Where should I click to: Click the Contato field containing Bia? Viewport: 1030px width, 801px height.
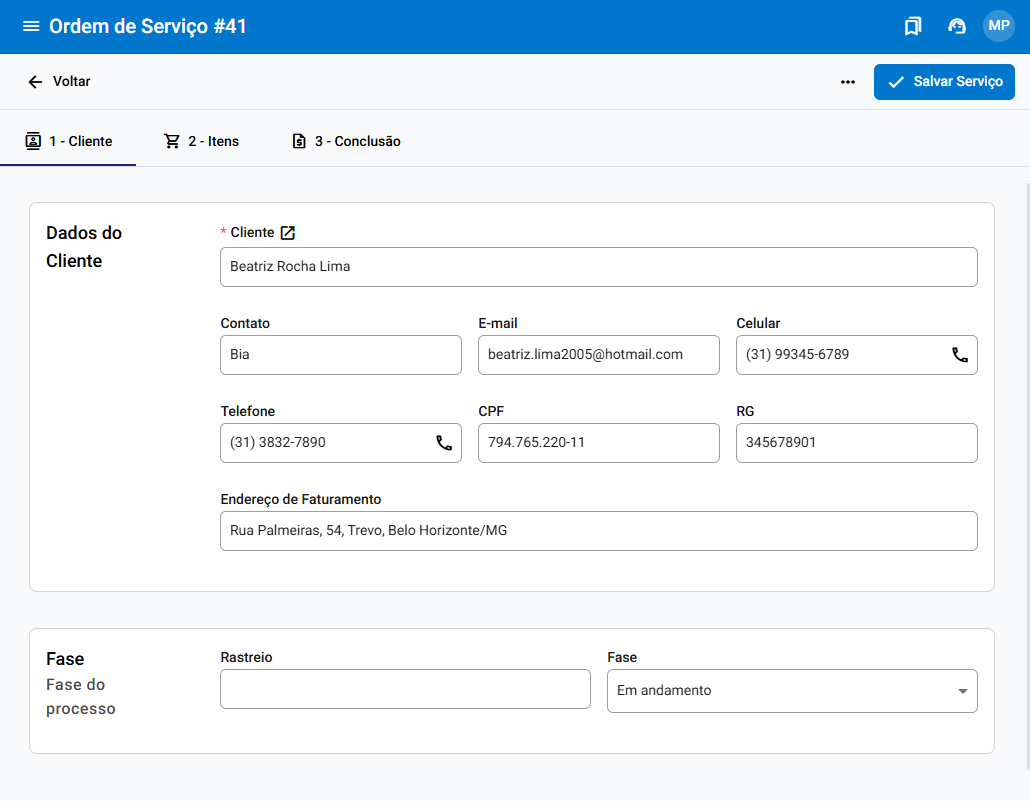coord(340,355)
